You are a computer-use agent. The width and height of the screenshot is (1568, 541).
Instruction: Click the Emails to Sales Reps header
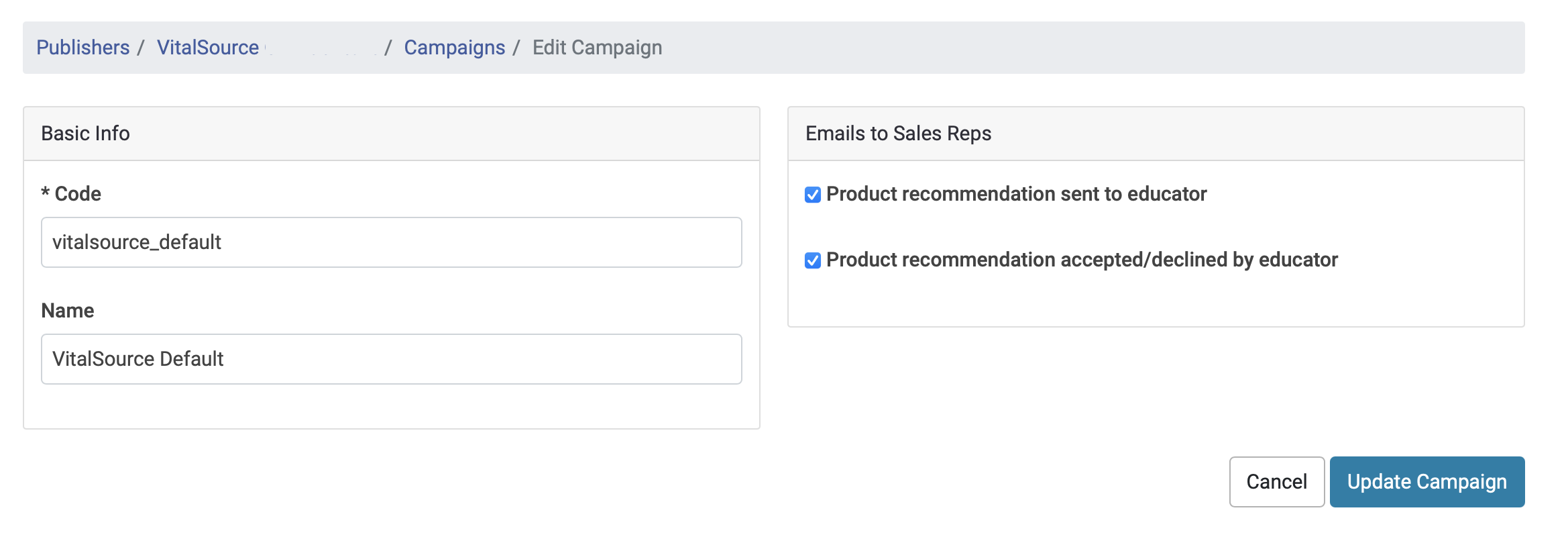899,133
